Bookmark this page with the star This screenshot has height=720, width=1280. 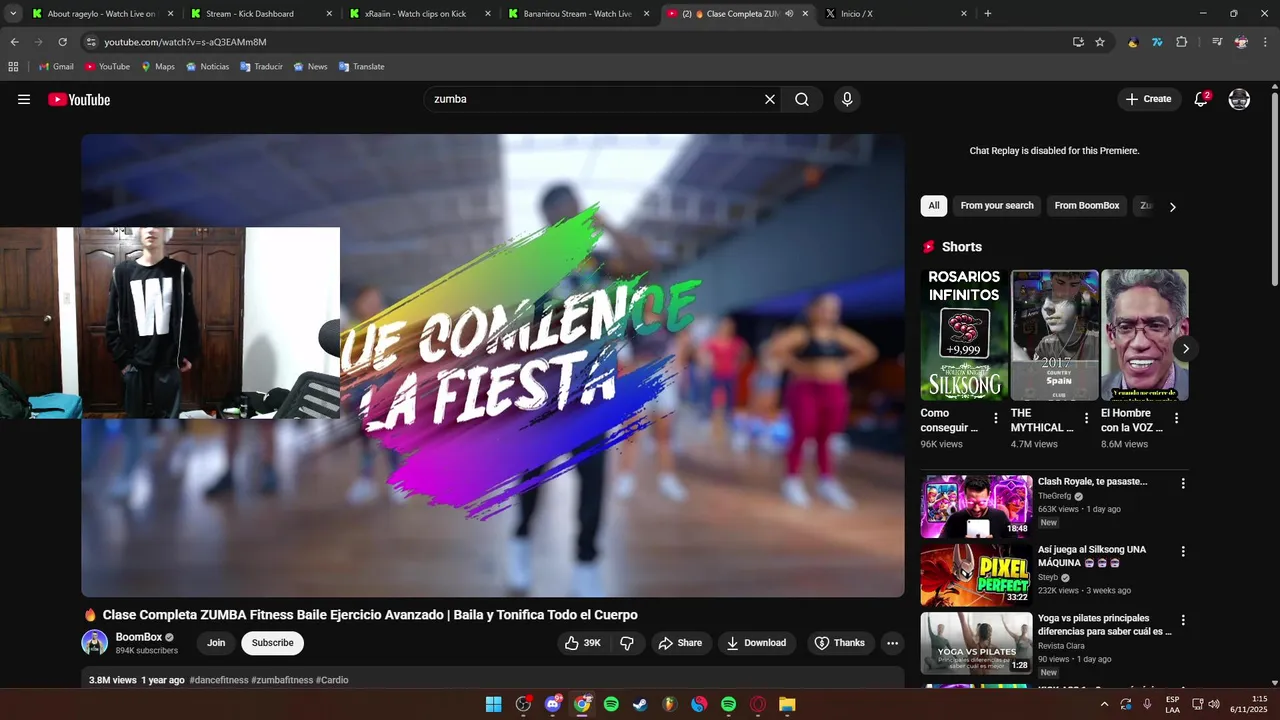click(x=1100, y=42)
